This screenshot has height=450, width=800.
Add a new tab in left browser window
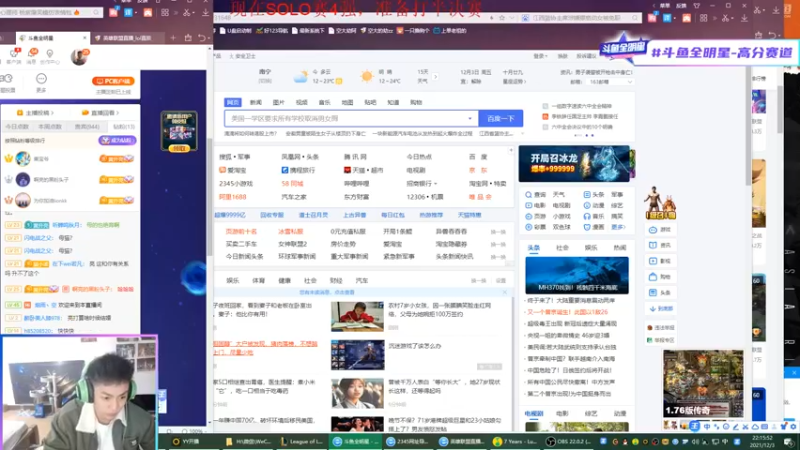pyautogui.click(x=173, y=38)
